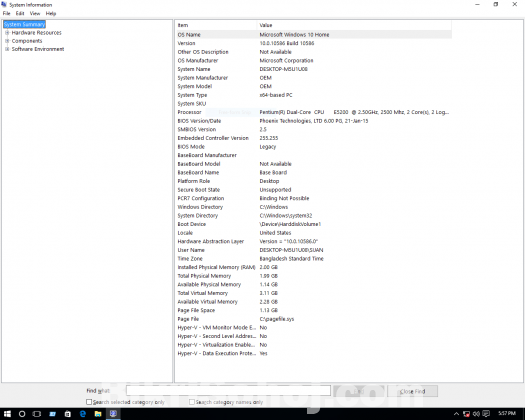Select the BIOS Version/Date row
The width and height of the screenshot is (525, 420).
(x=314, y=121)
